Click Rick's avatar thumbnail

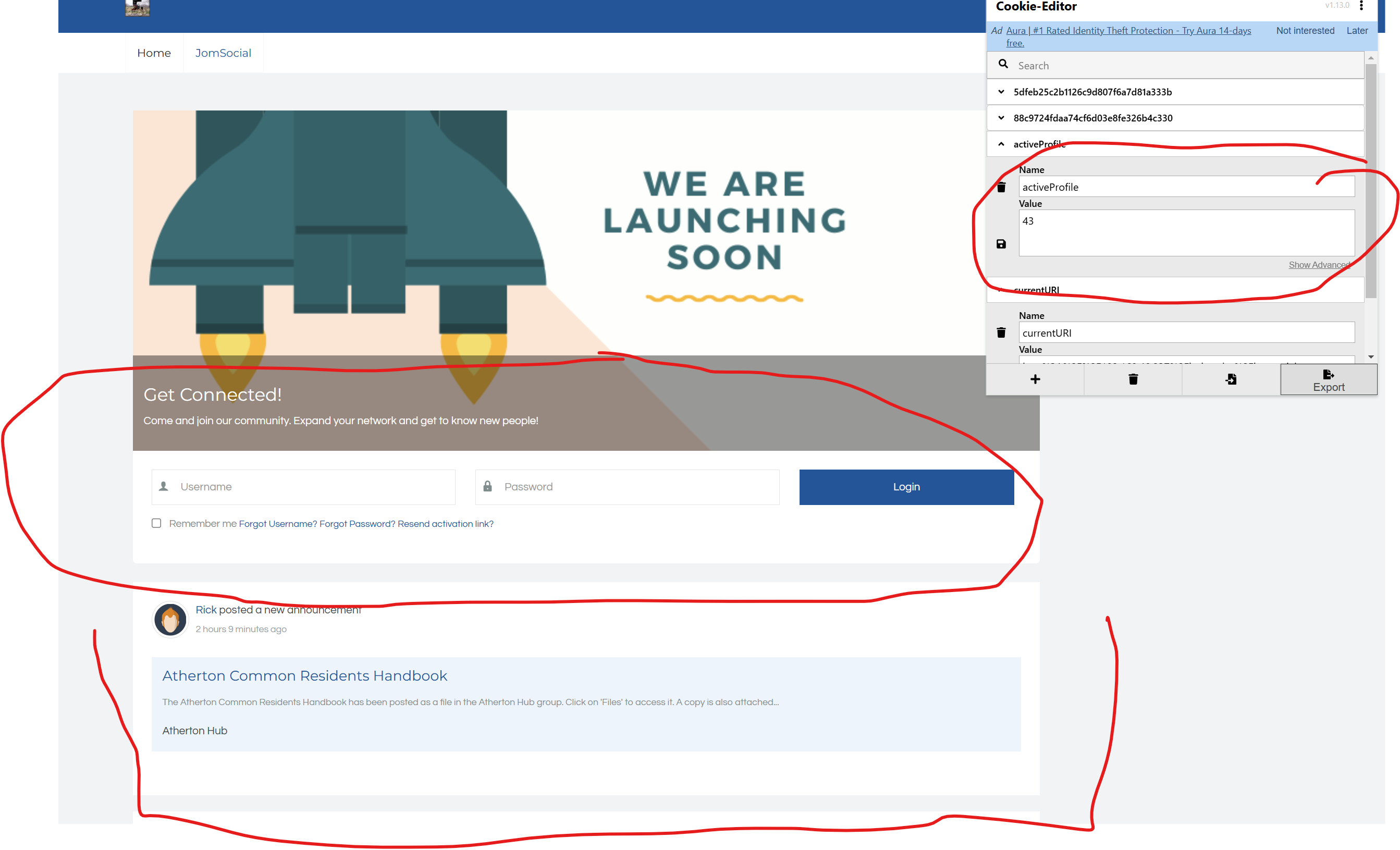tap(170, 619)
